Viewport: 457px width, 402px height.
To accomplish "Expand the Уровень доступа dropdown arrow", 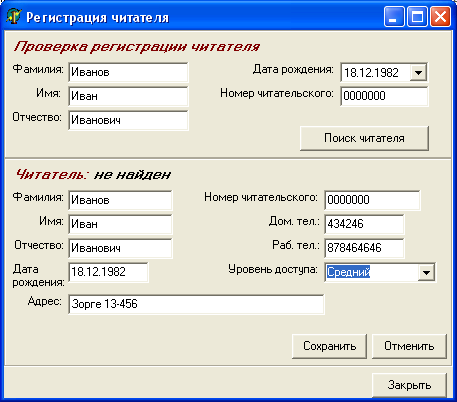I will pyautogui.click(x=426, y=272).
